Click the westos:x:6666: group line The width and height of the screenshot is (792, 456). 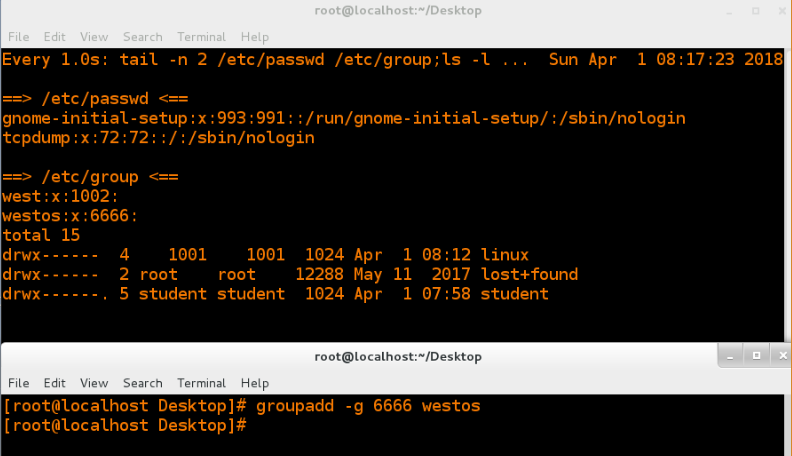pos(70,216)
